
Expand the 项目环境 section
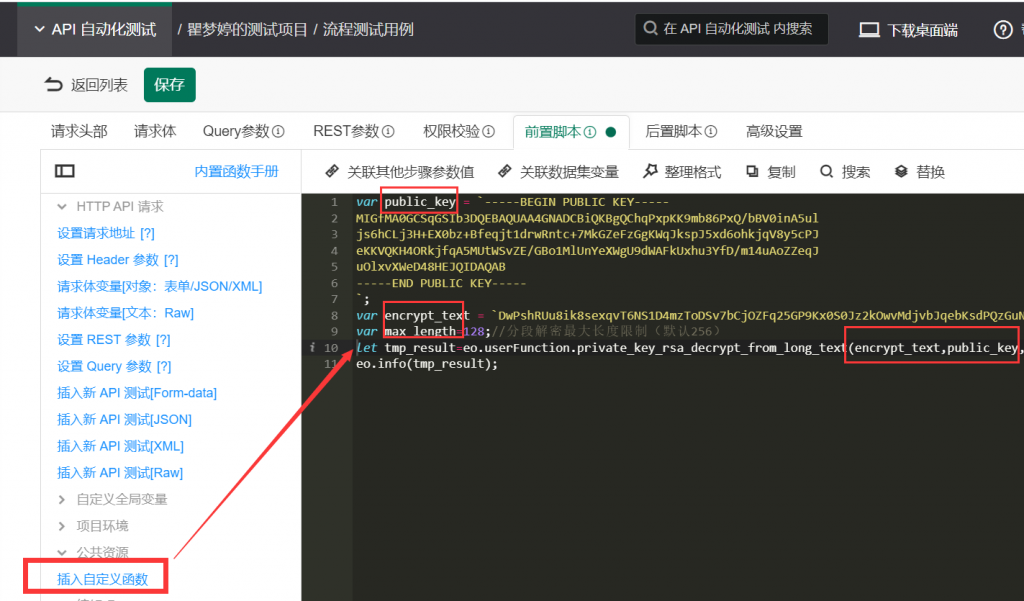click(x=62, y=526)
